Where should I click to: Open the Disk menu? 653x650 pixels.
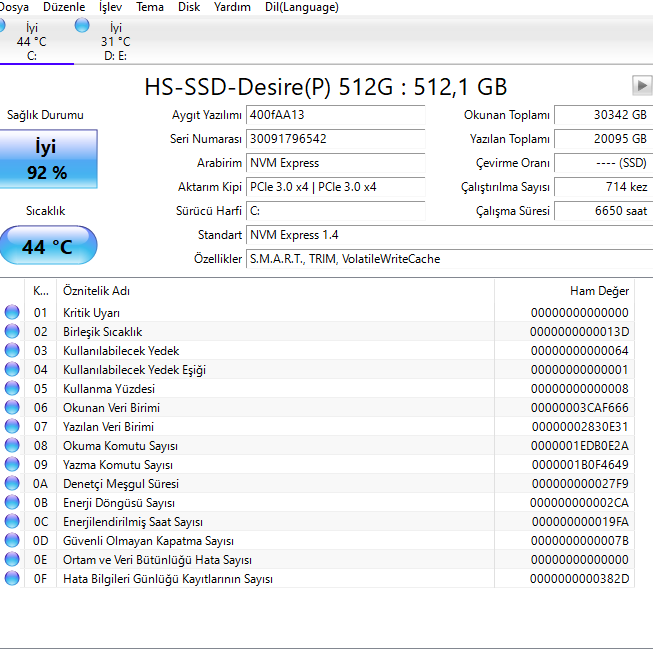click(x=189, y=7)
